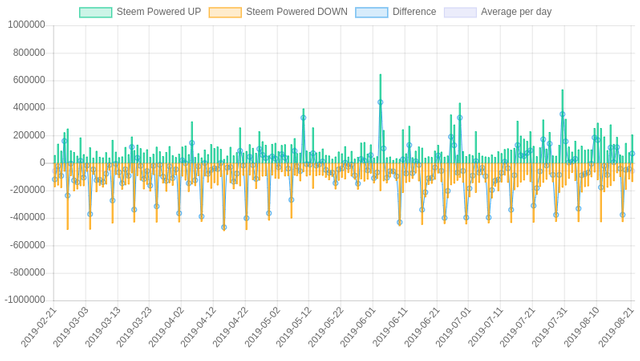640x361 pixels.
Task: Toggle the Difference legend label
Action: (414, 12)
